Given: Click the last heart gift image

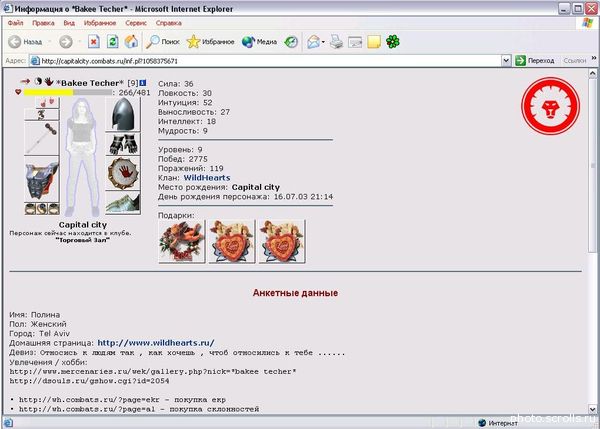Looking at the screenshot, I should coord(282,241).
